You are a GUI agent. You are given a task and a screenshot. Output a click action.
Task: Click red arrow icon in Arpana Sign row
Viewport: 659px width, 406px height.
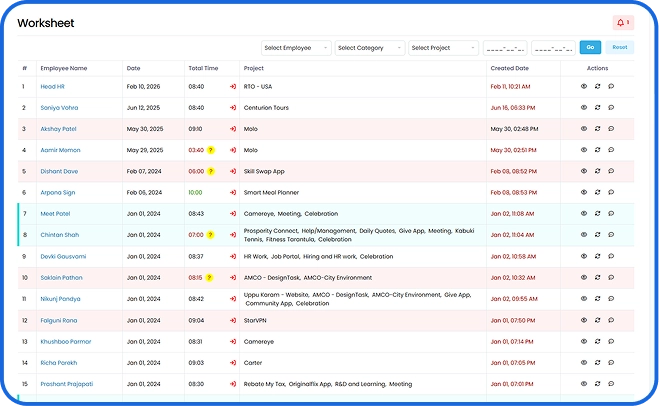click(x=233, y=192)
